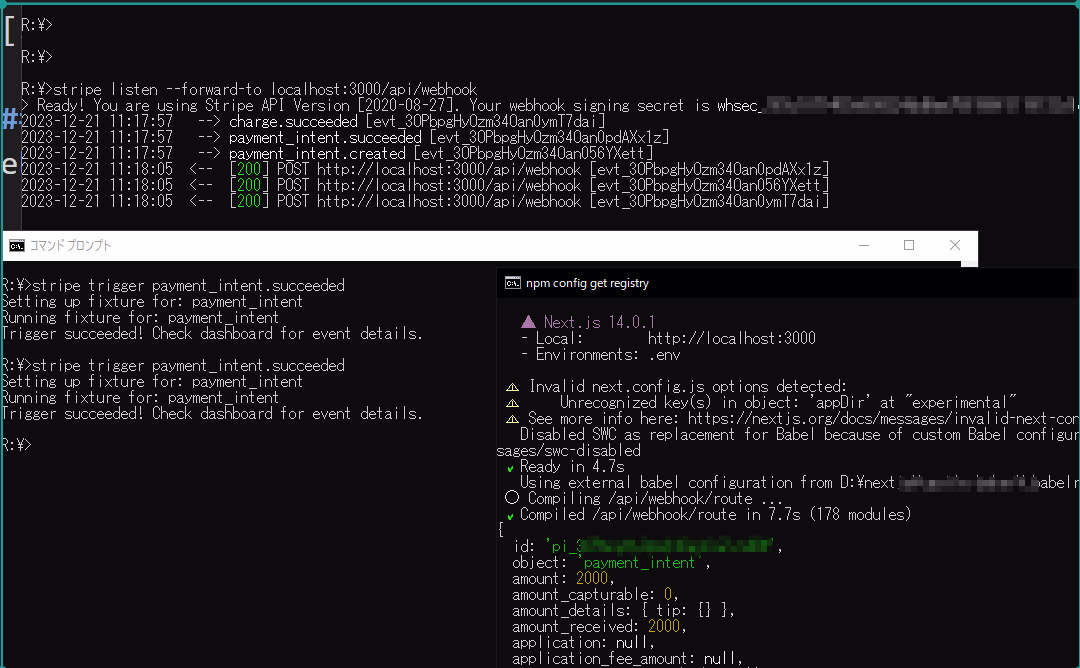
Task: Click the npm config get registry title text
Action: [588, 283]
